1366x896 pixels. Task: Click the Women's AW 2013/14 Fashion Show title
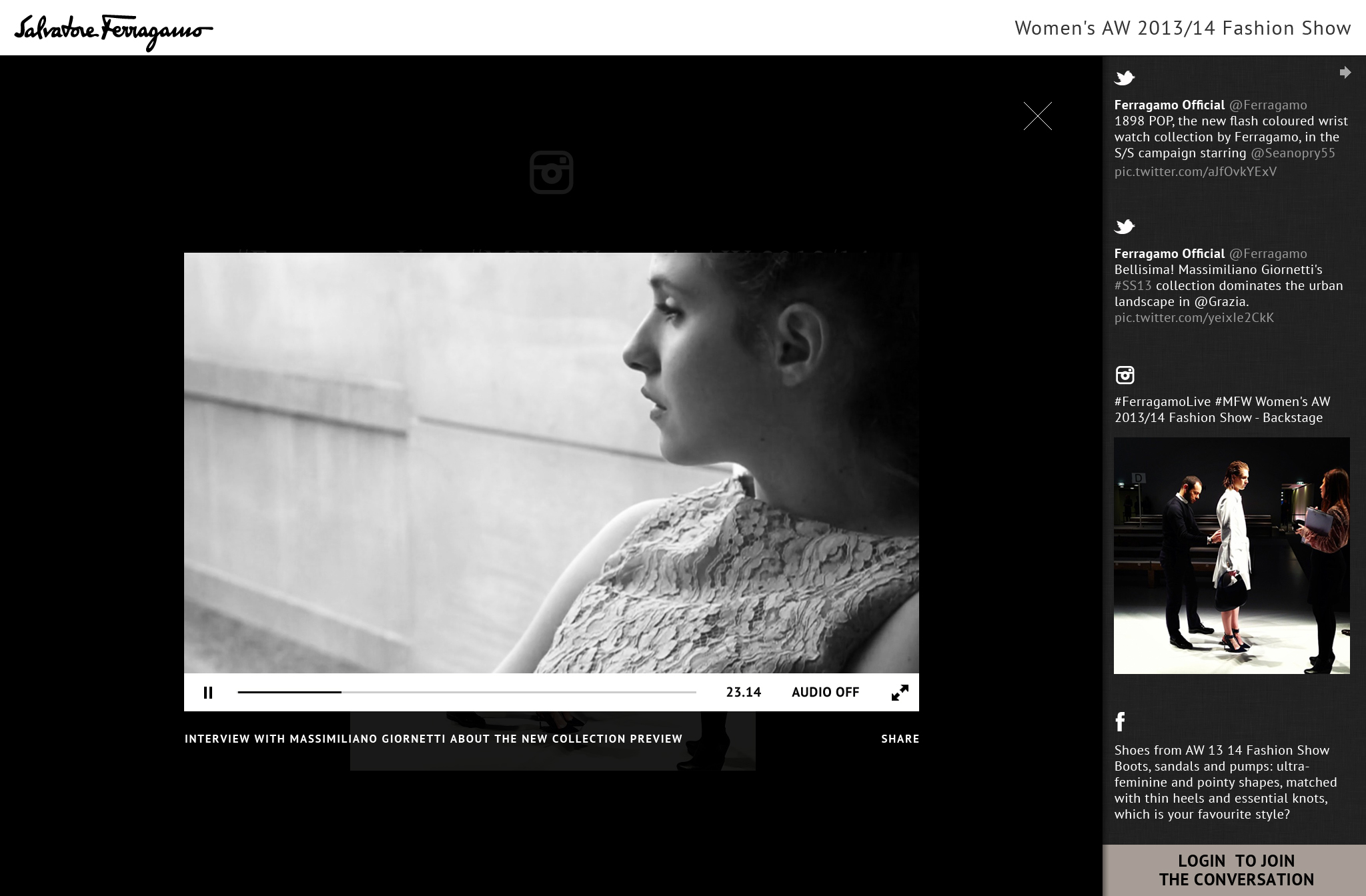click(x=1183, y=28)
